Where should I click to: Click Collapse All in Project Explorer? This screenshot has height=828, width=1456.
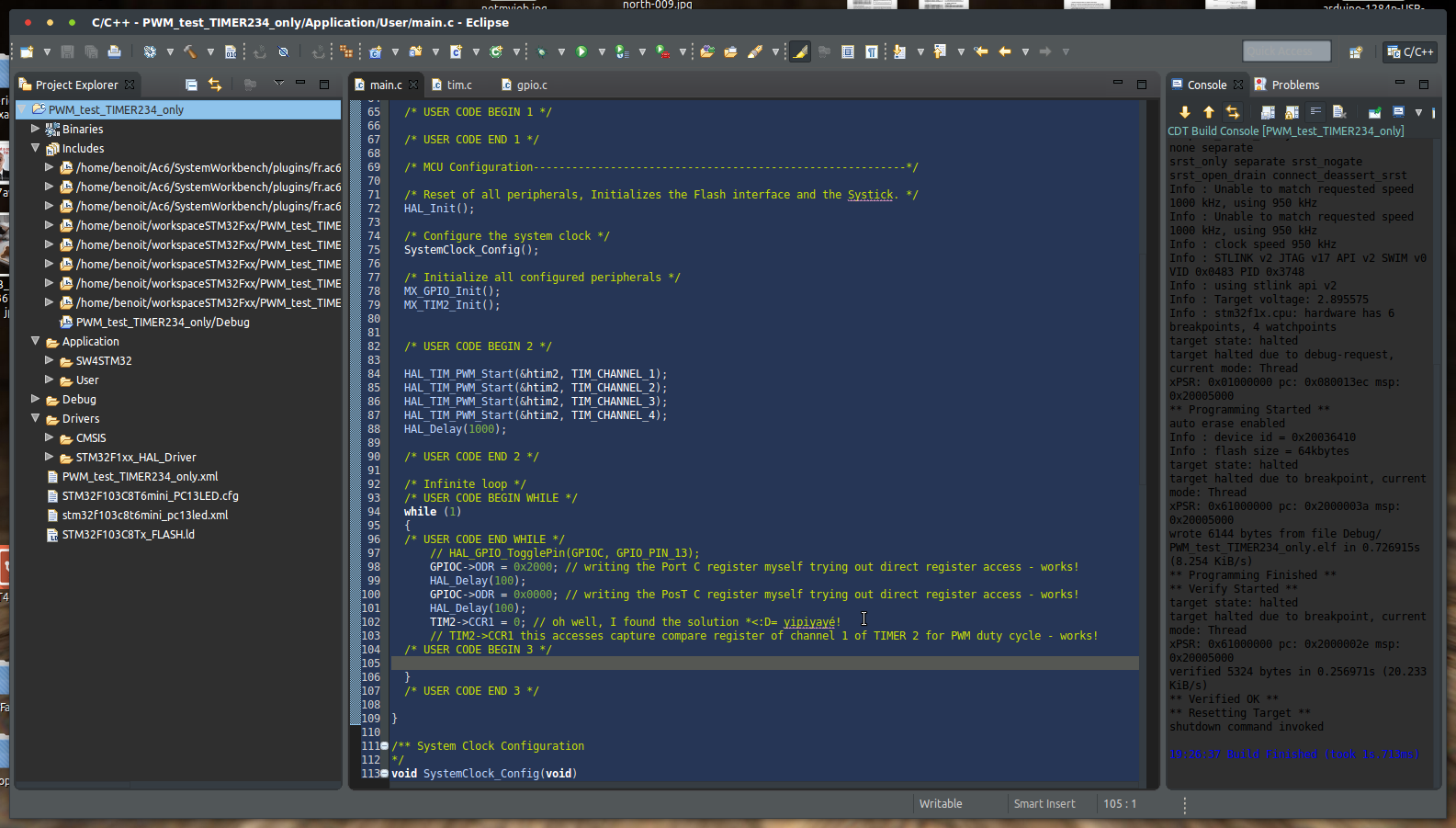191,85
